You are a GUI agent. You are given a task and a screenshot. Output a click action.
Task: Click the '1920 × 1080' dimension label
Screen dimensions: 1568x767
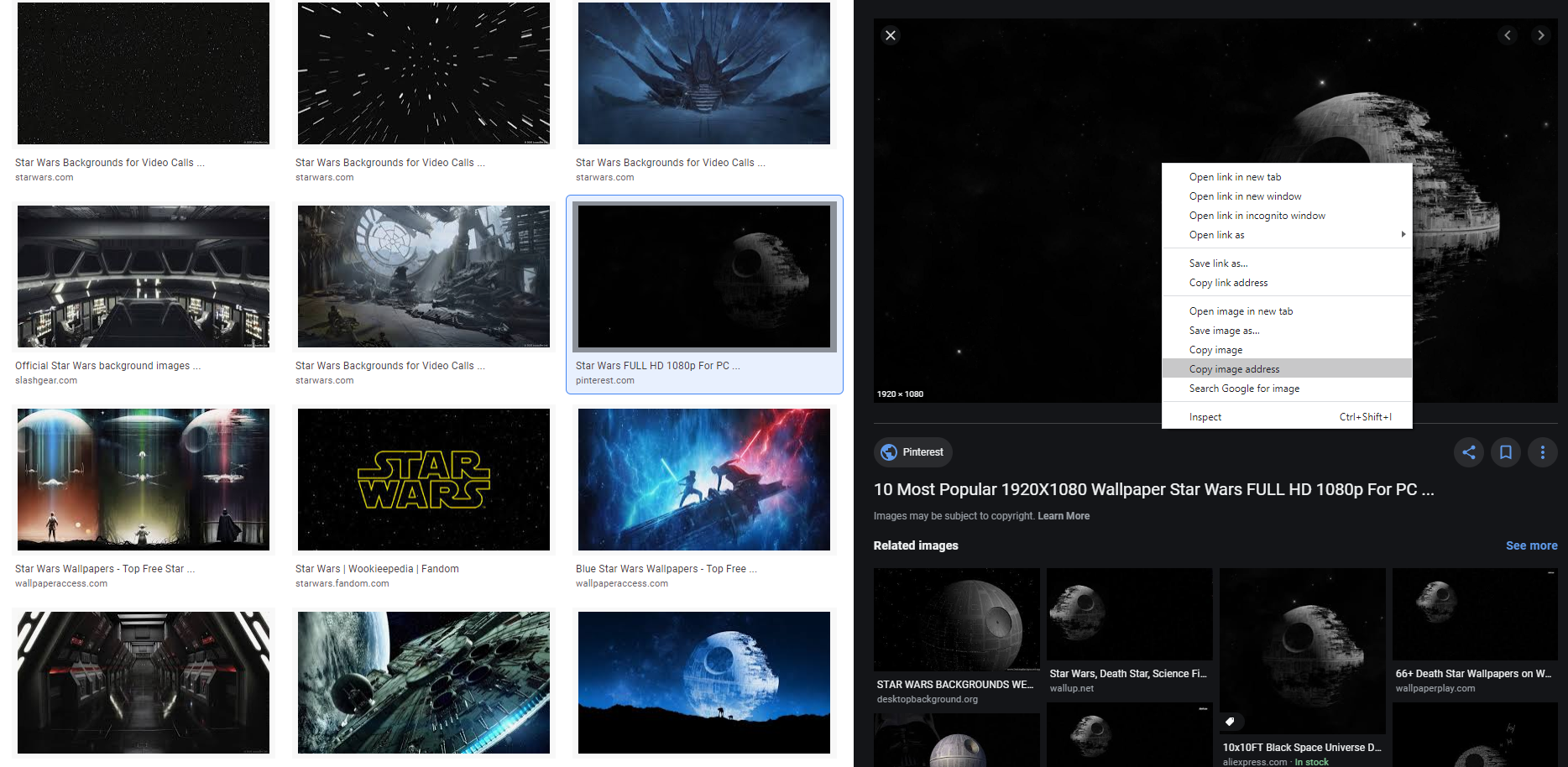900,394
